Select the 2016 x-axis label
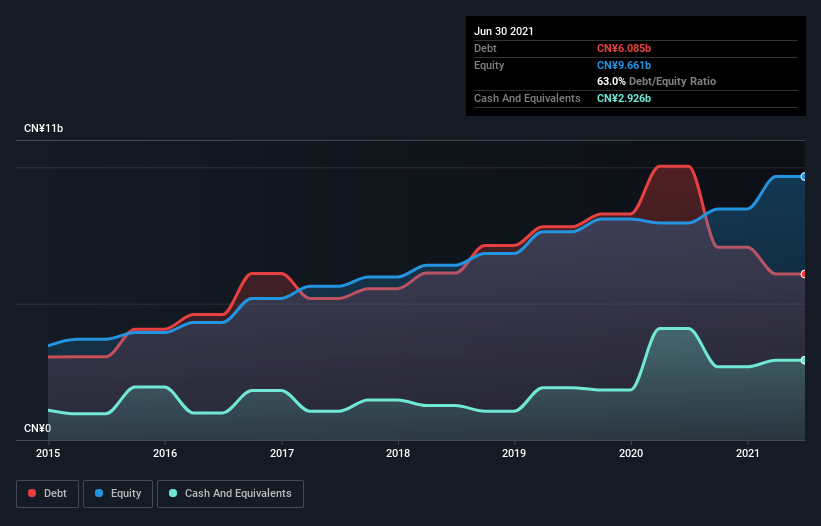This screenshot has height=526, width=821. [165, 453]
